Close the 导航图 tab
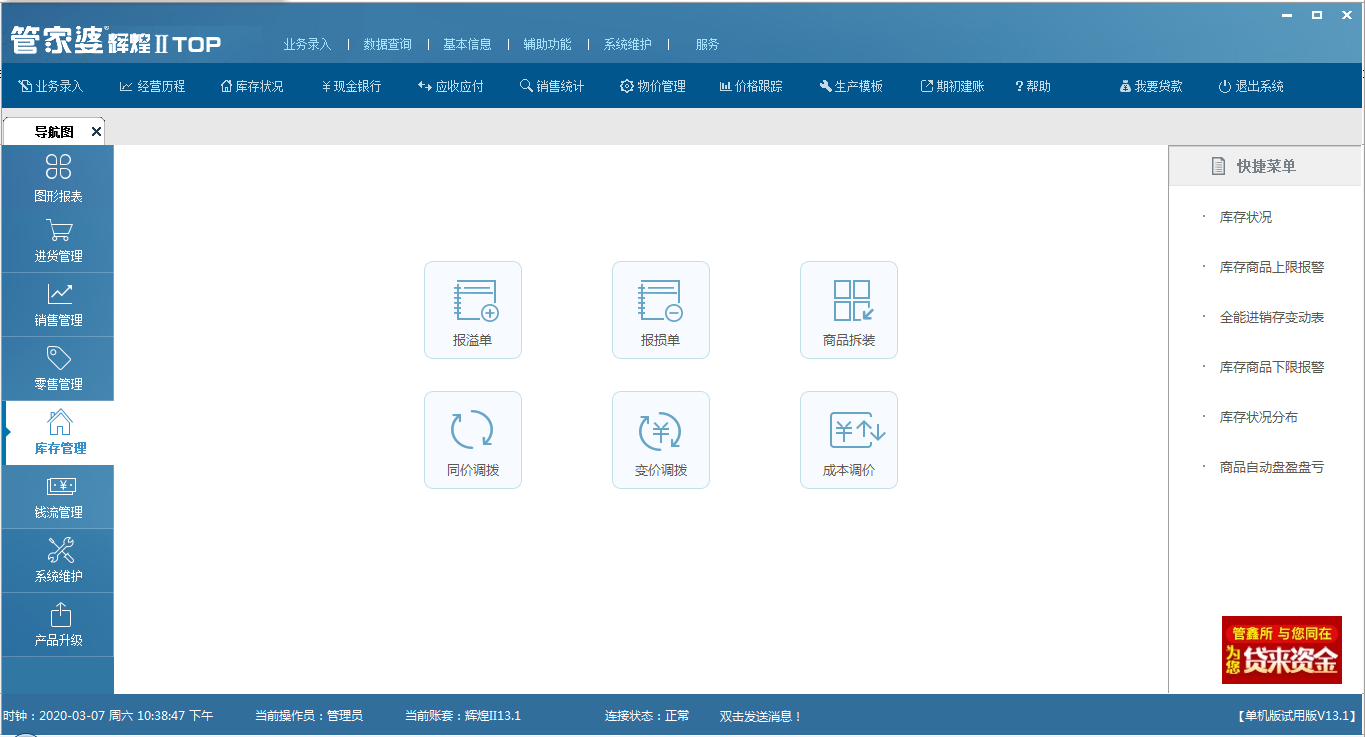1365x737 pixels. pos(96,132)
